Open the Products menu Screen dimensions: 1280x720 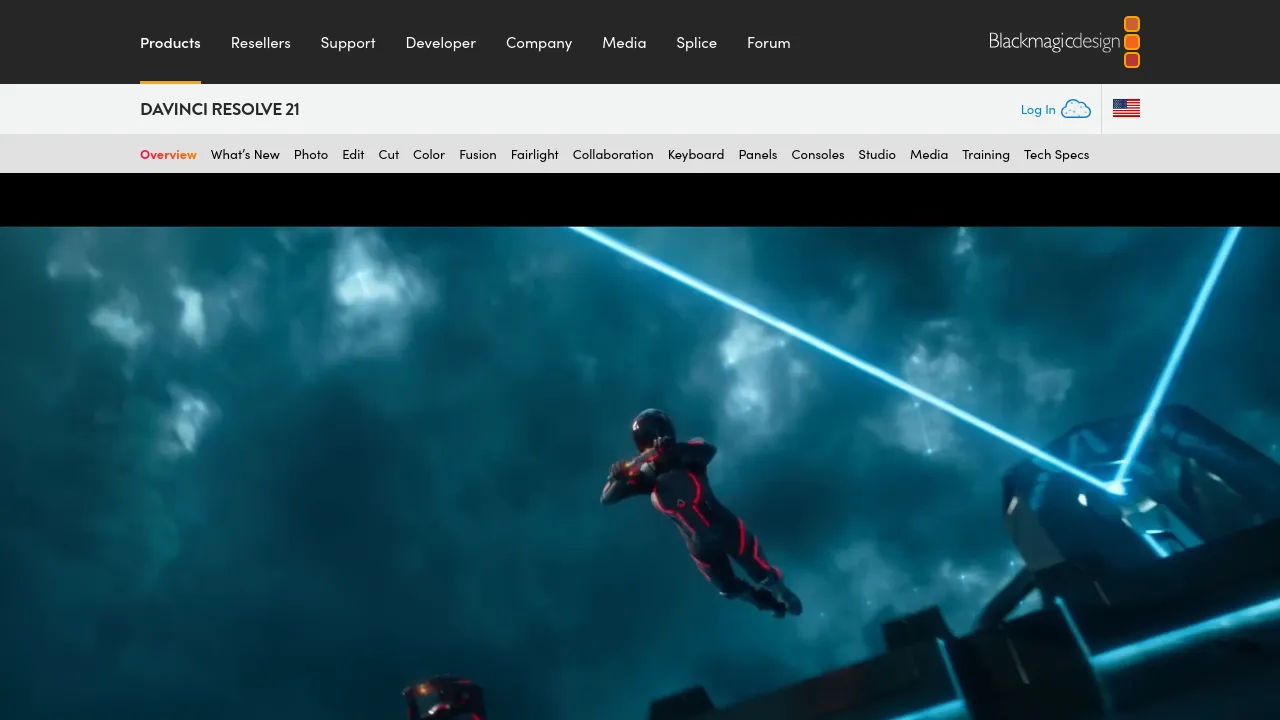point(170,43)
